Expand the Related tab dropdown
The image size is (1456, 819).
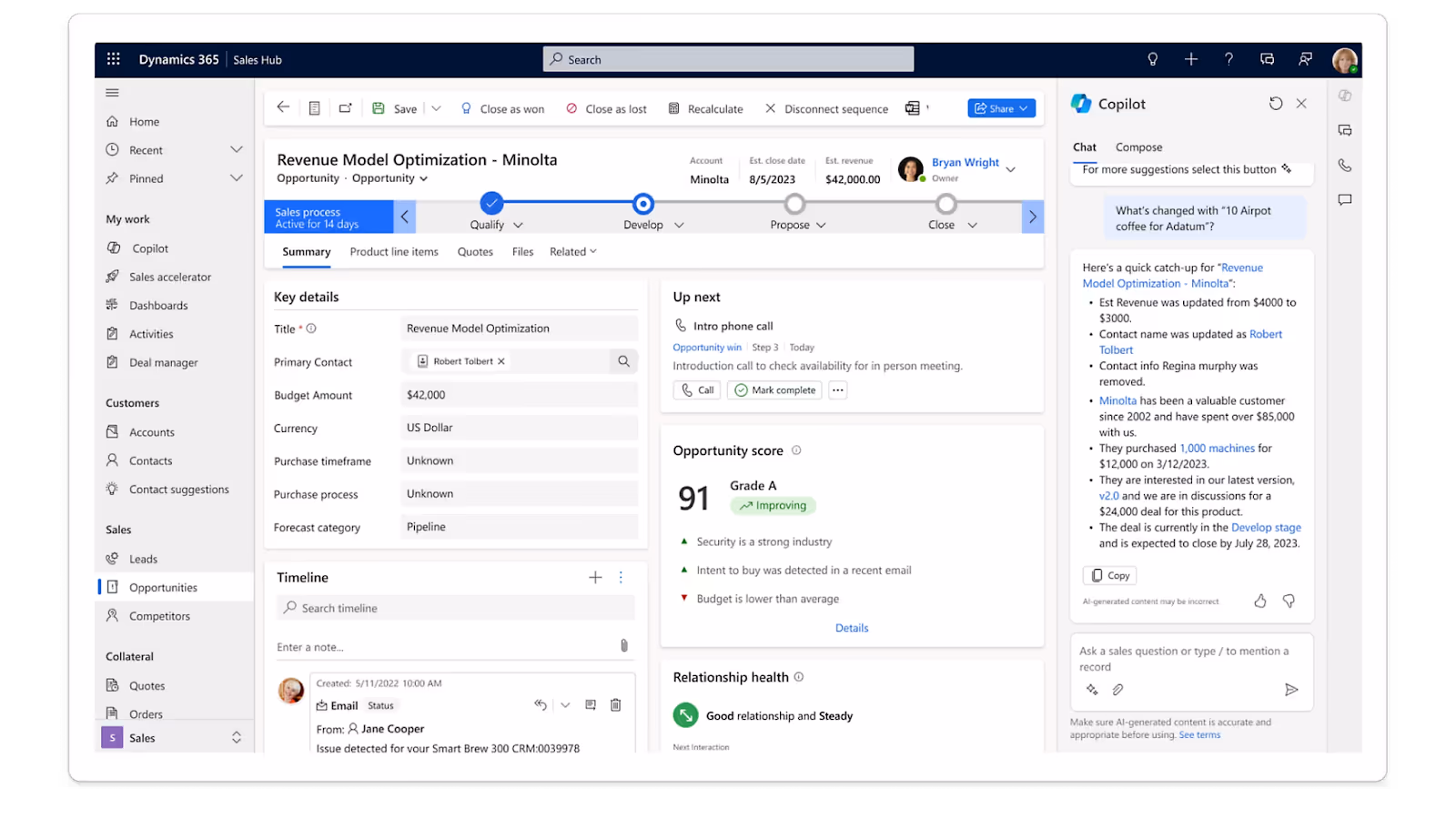coord(572,252)
